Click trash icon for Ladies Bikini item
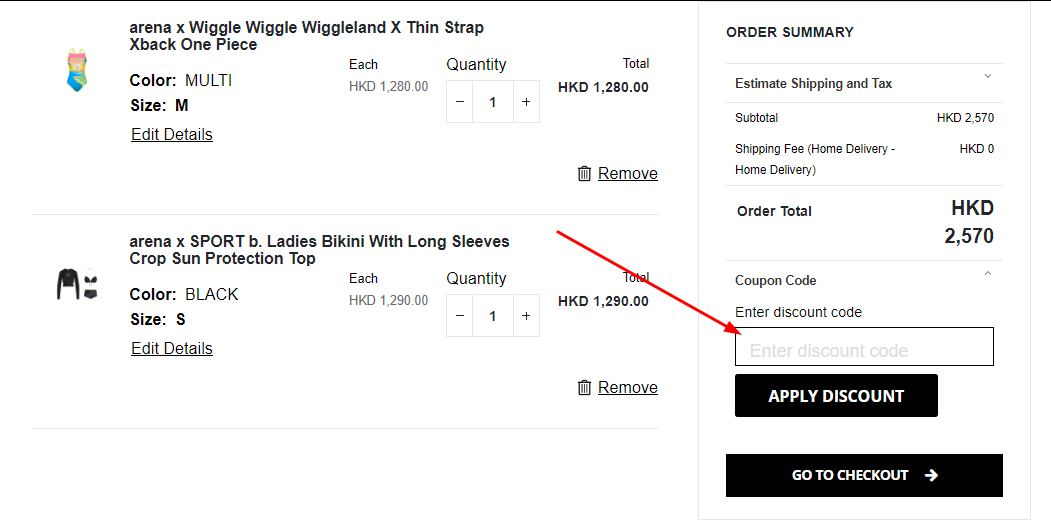The height and width of the screenshot is (529, 1051). 584,388
